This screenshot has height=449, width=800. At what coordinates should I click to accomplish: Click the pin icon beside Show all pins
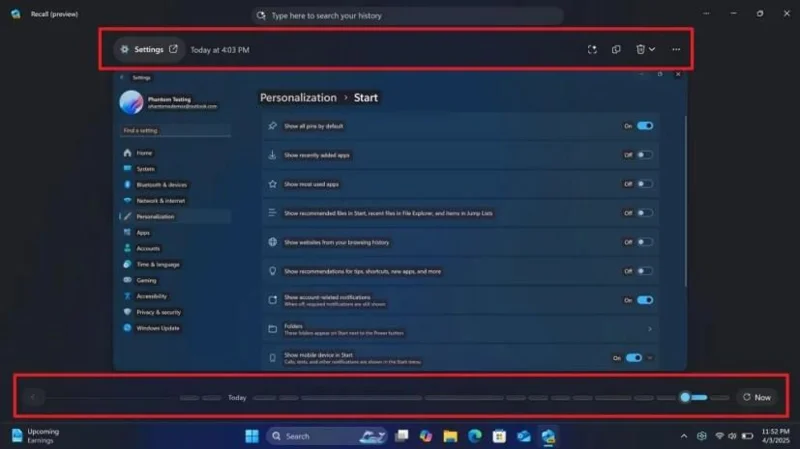(272, 126)
